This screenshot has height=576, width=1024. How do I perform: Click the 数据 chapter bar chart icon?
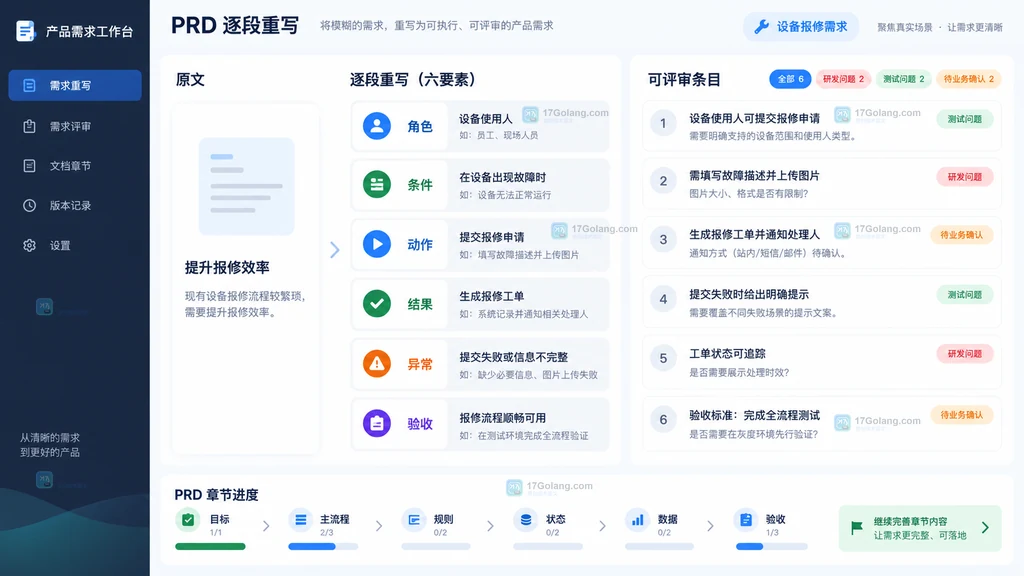pyautogui.click(x=637, y=520)
